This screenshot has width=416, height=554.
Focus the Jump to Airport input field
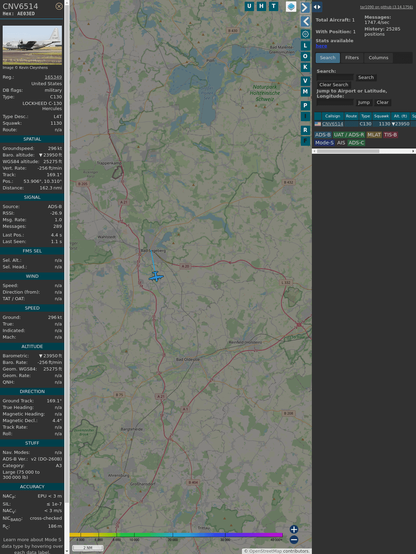coord(335,102)
